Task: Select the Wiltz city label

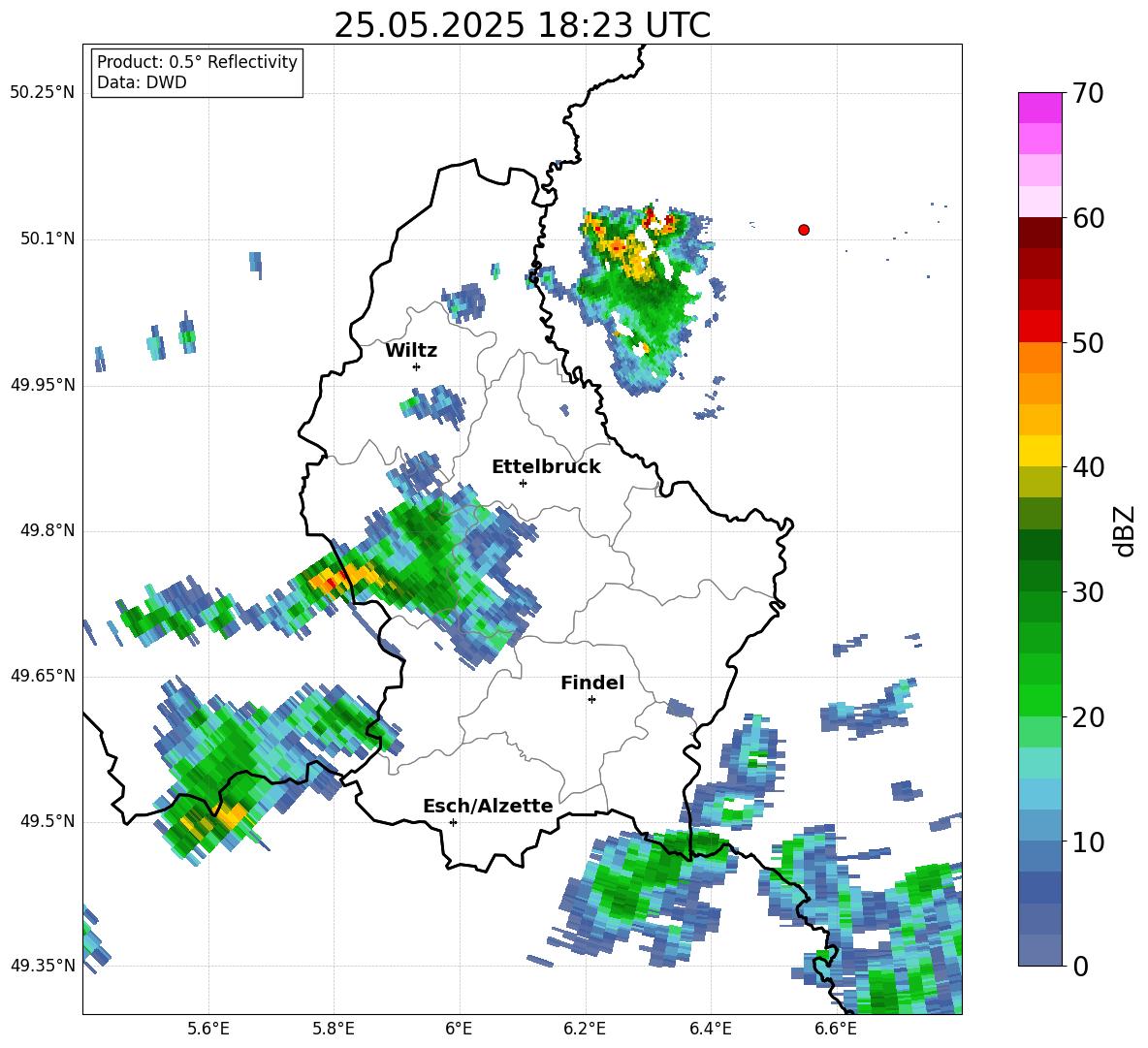Action: (411, 351)
